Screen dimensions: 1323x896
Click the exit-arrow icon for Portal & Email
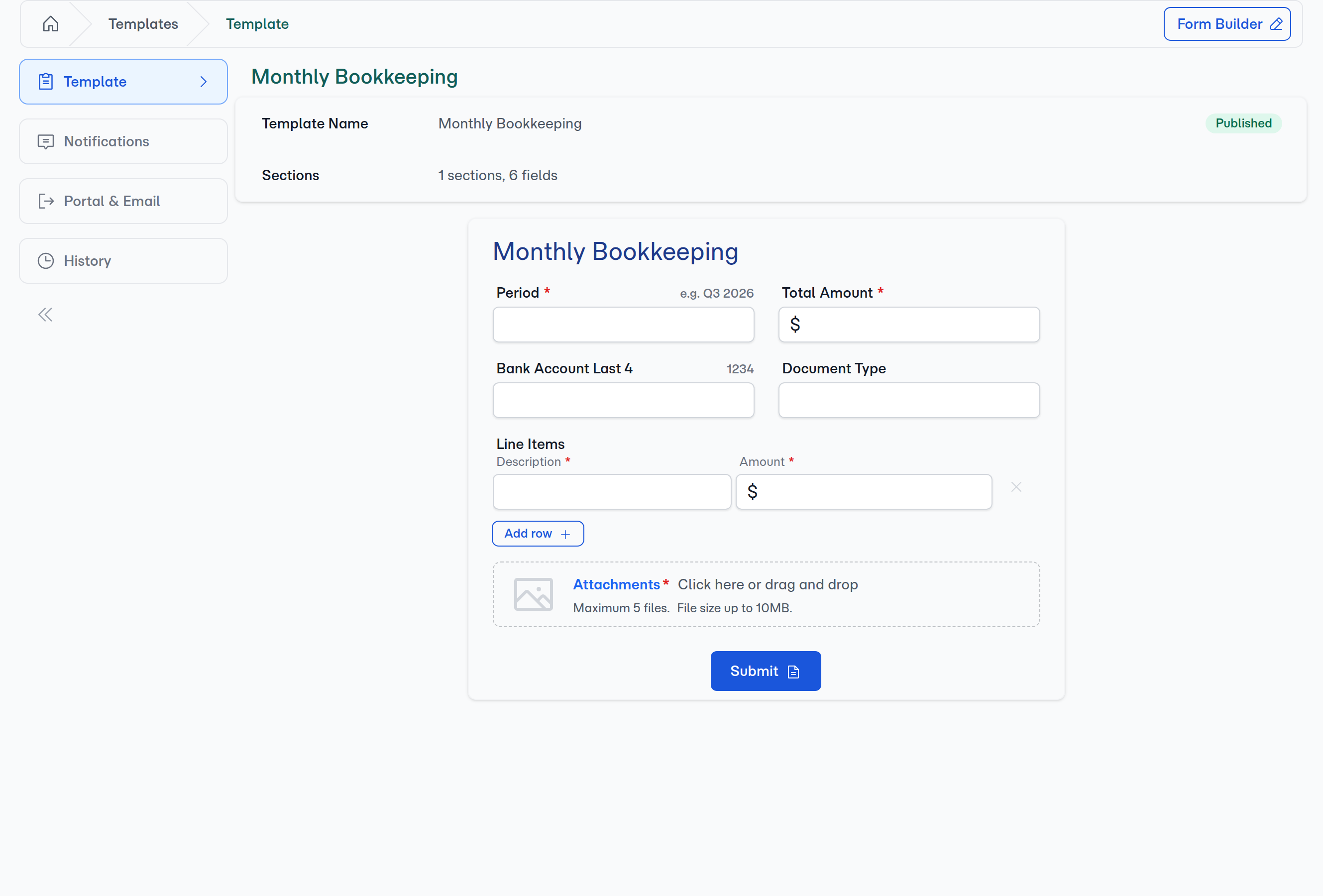(45, 201)
